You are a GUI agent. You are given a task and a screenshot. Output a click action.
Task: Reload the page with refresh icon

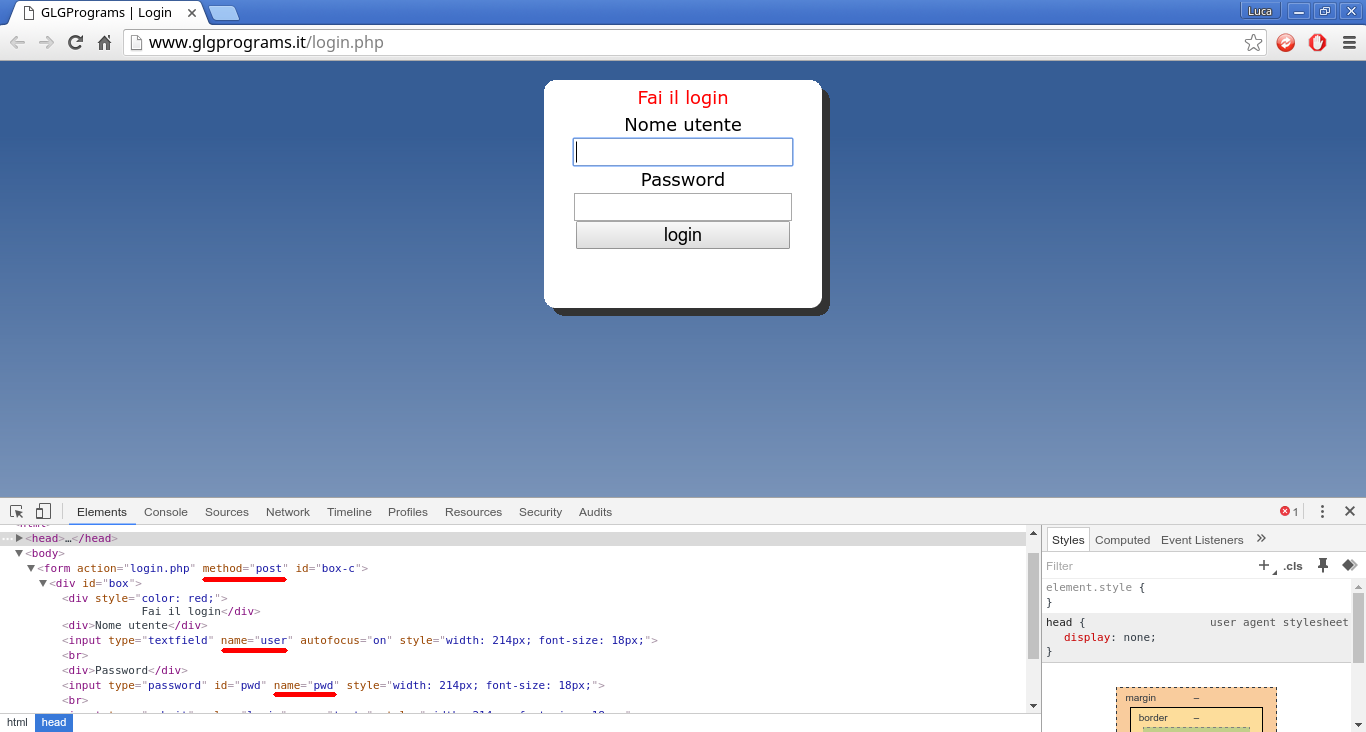[75, 42]
